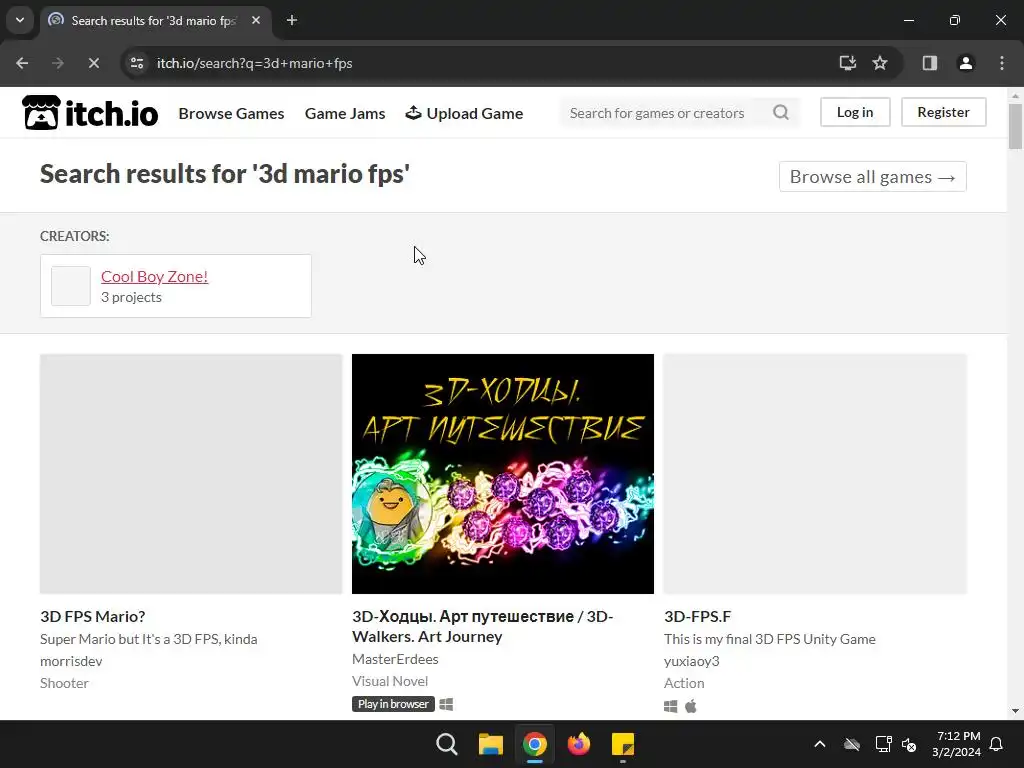The height and width of the screenshot is (768, 1024).
Task: Click Chrome icon in taskbar
Action: (x=535, y=744)
